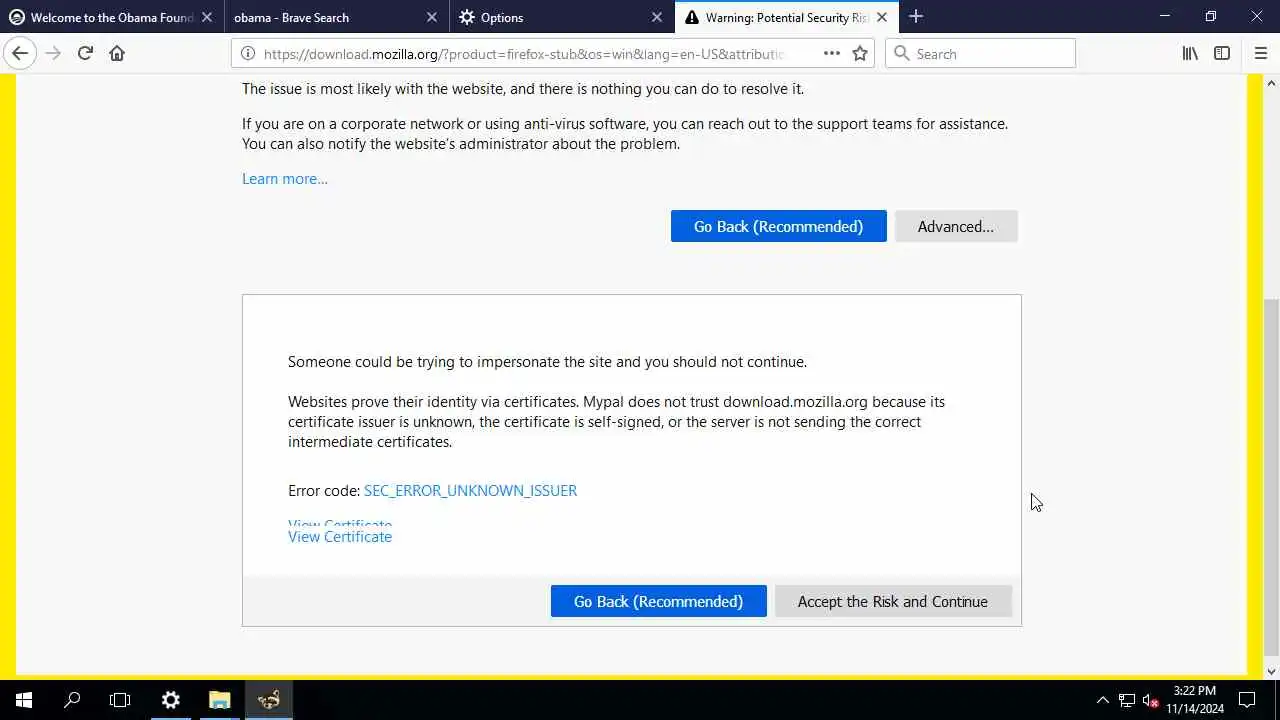Show hidden system tray icons
The width and height of the screenshot is (1280, 720).
coord(1103,700)
